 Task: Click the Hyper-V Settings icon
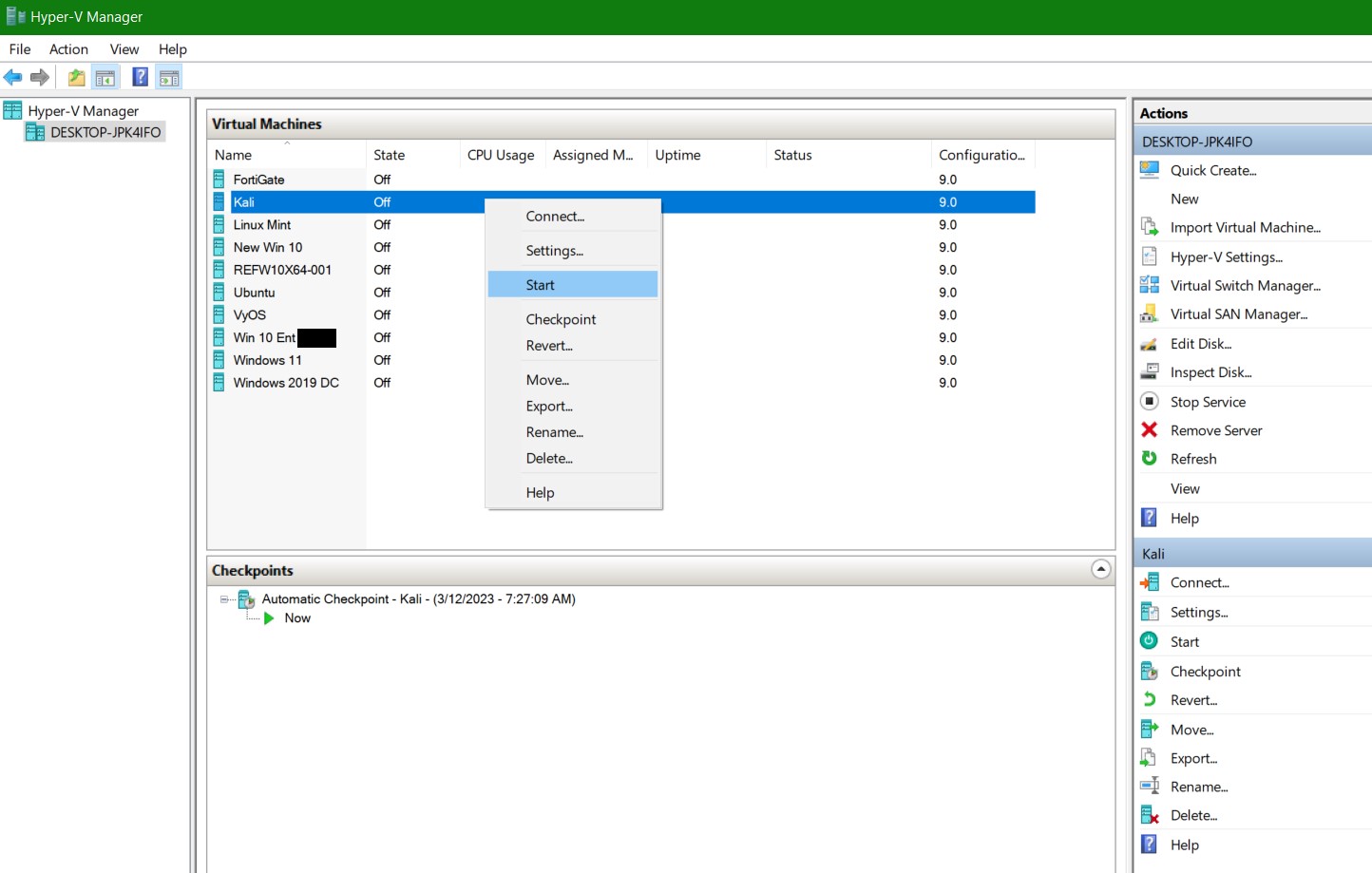coord(1150,256)
